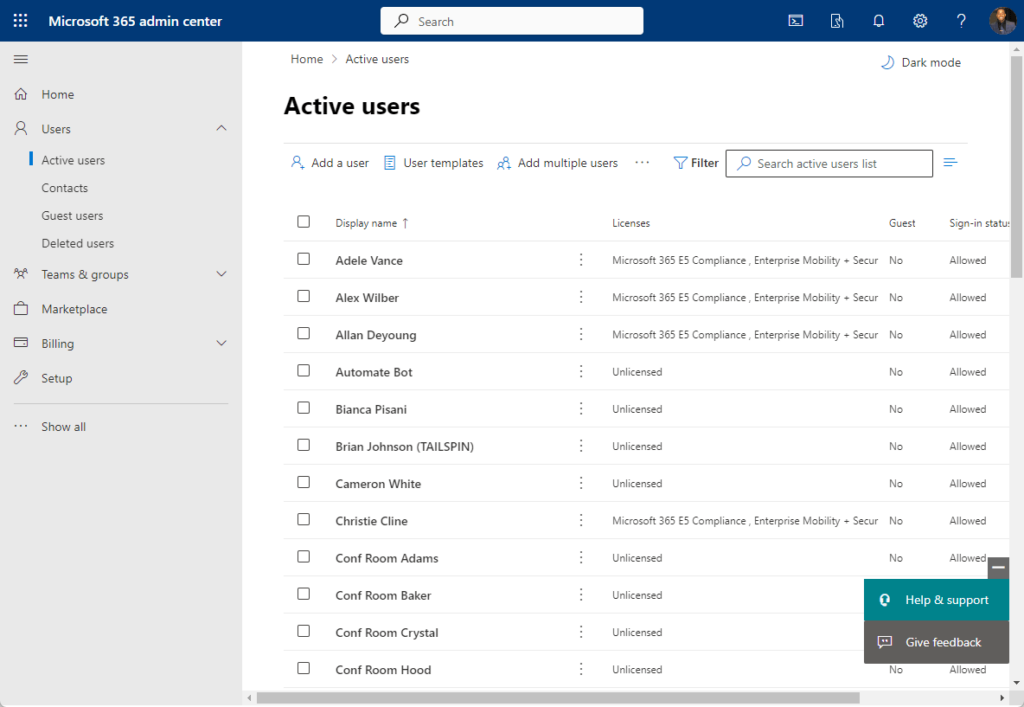Open the document download icon in header
This screenshot has width=1024, height=707.
837,21
